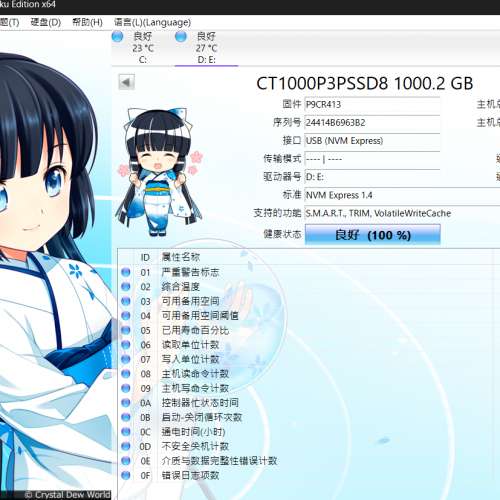Click status orb for attribute 08 主机读命令计数
The height and width of the screenshot is (500, 500).
[x=126, y=374]
